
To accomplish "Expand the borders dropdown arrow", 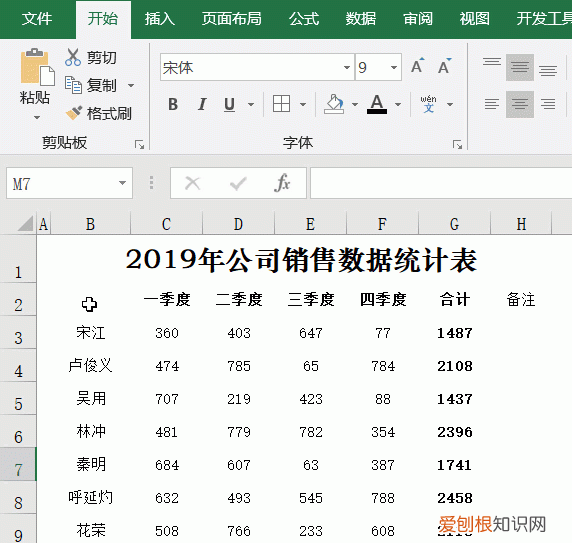I will click(303, 105).
